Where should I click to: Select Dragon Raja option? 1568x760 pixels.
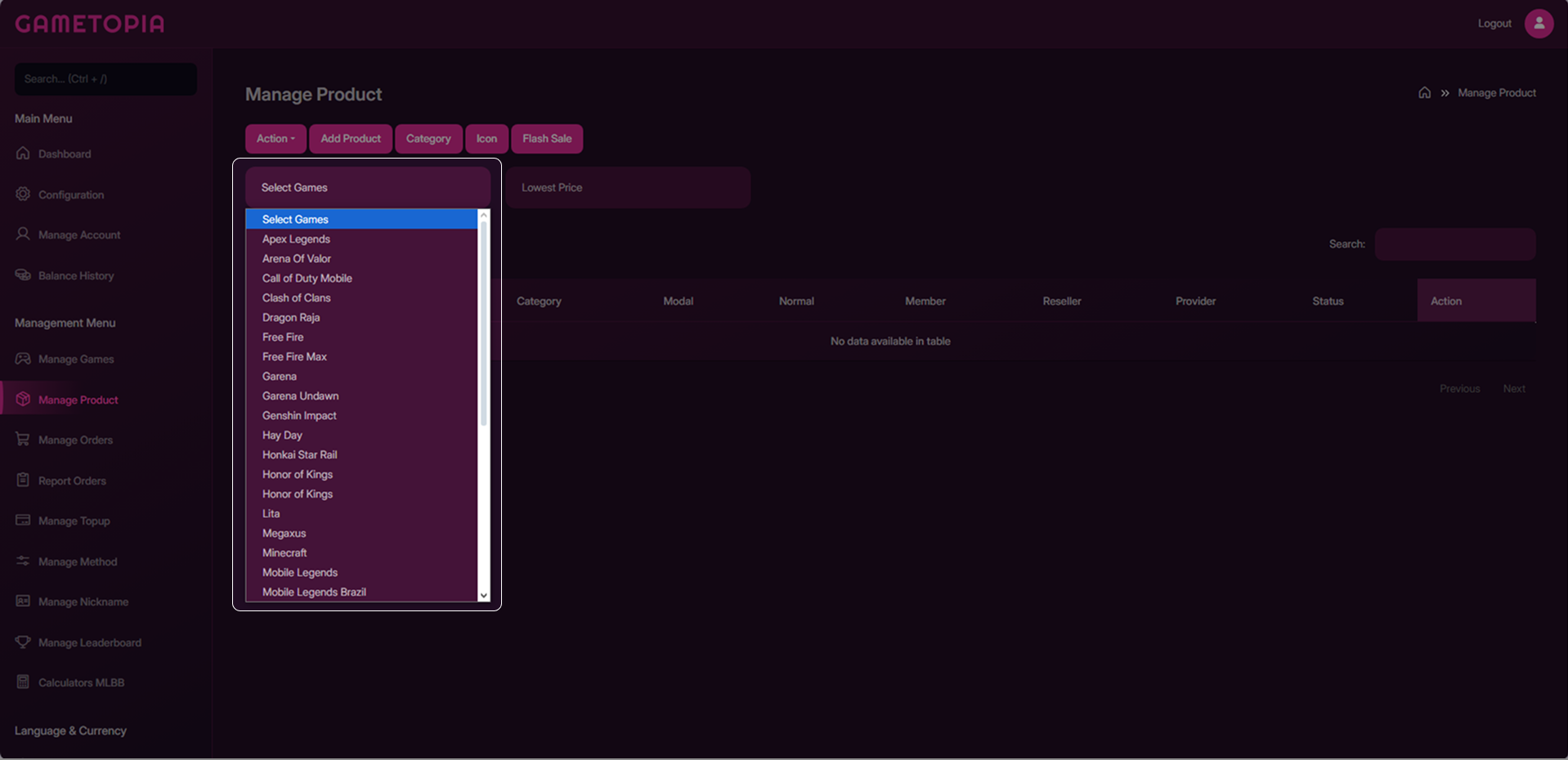[x=361, y=317]
